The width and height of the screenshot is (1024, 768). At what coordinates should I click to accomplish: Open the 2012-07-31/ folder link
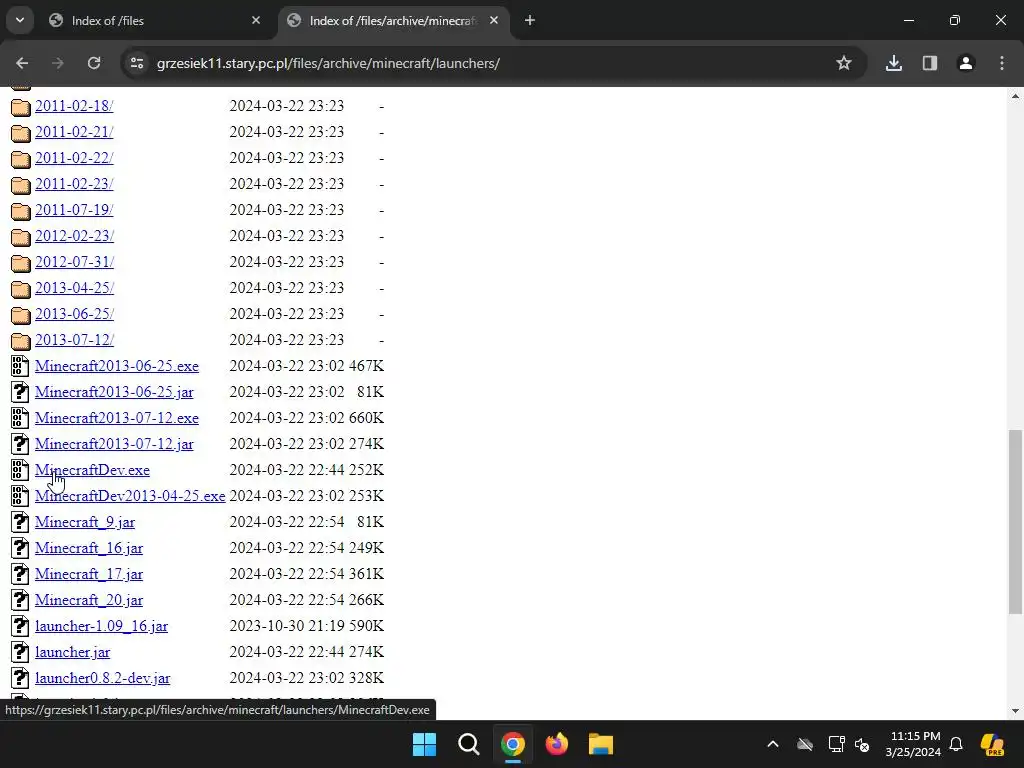tap(74, 262)
